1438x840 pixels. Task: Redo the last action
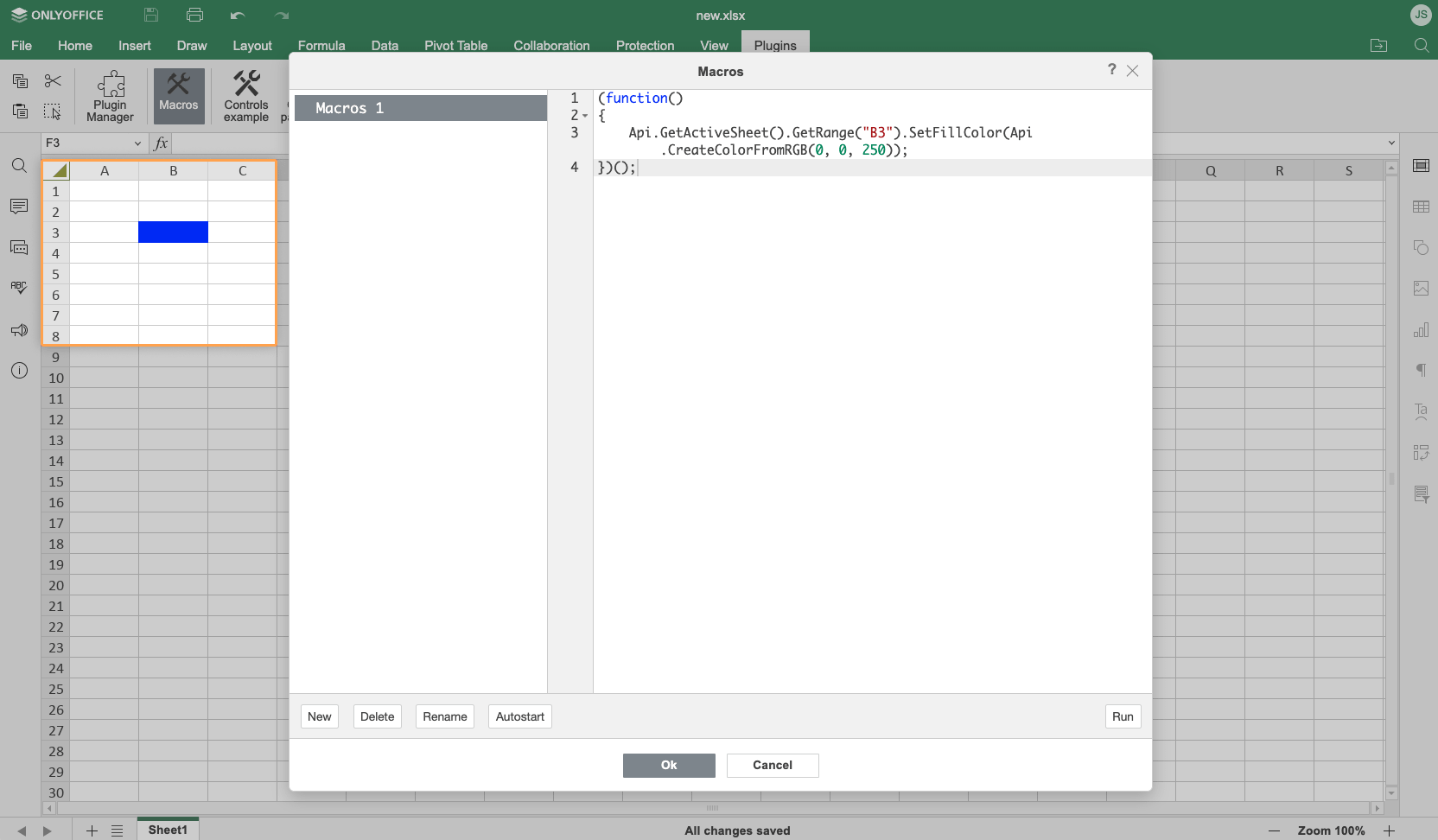pos(281,16)
